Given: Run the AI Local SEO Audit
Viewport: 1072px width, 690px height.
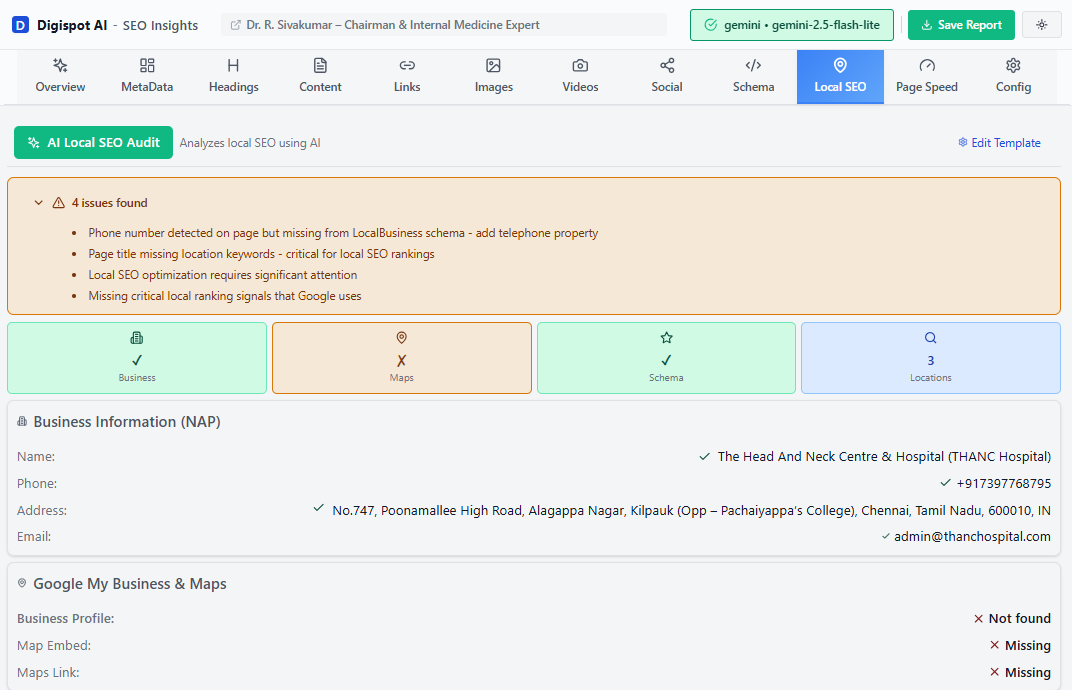Looking at the screenshot, I should click(93, 142).
